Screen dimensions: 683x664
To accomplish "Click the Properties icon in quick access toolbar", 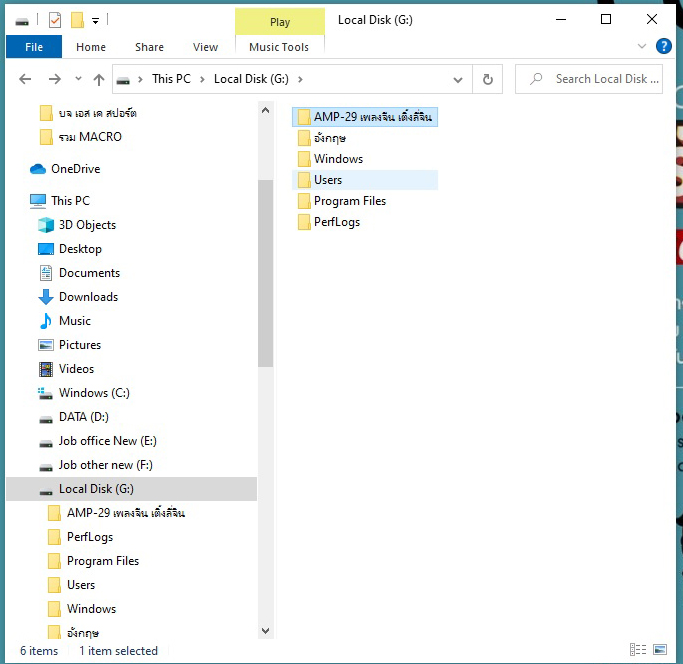I will pos(56,20).
